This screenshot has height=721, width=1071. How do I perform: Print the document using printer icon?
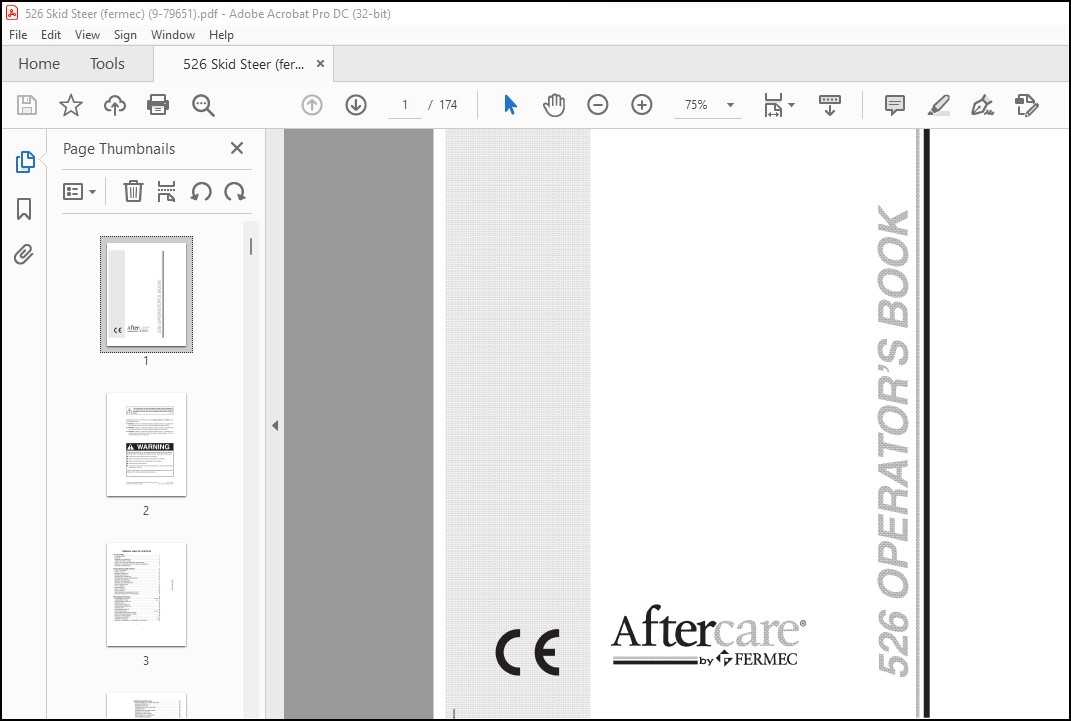[x=158, y=105]
